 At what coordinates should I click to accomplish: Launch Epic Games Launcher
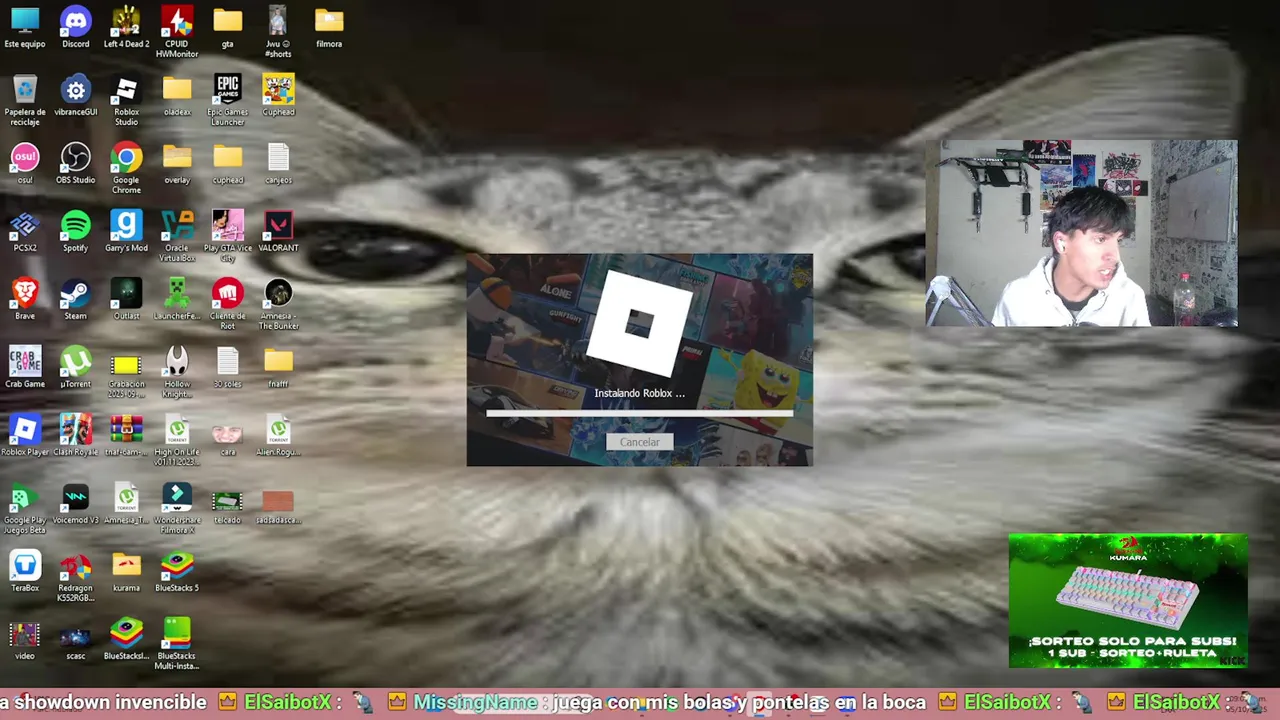pyautogui.click(x=227, y=100)
